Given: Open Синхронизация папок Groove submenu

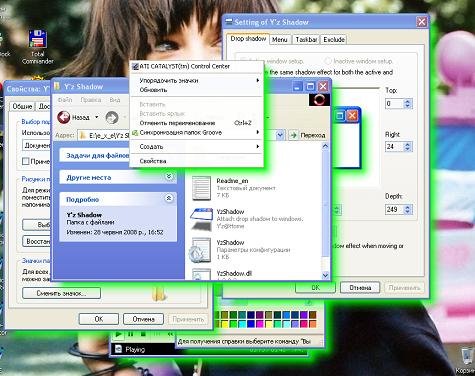Looking at the screenshot, I should pyautogui.click(x=196, y=132).
